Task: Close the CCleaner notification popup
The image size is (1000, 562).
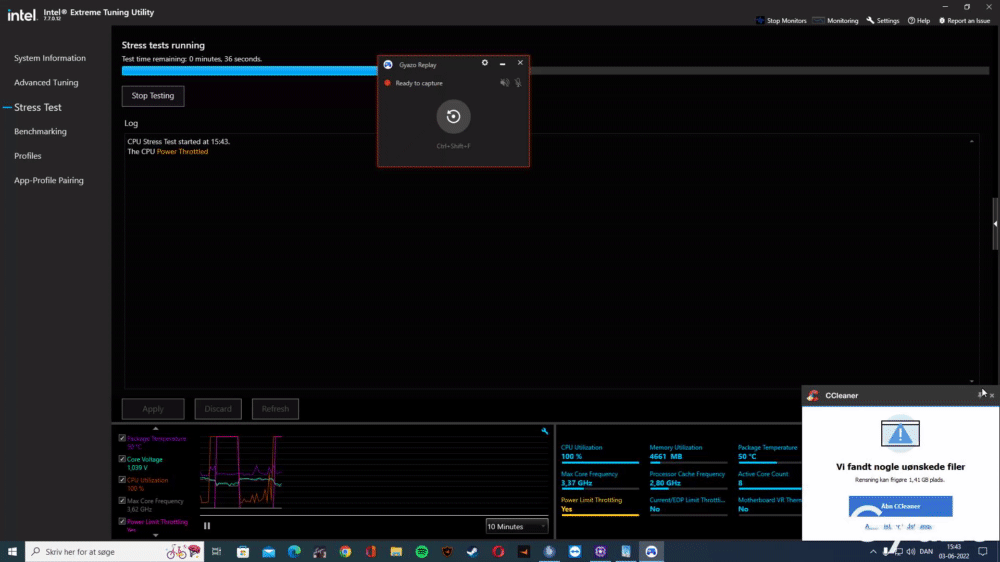Action: [x=992, y=396]
